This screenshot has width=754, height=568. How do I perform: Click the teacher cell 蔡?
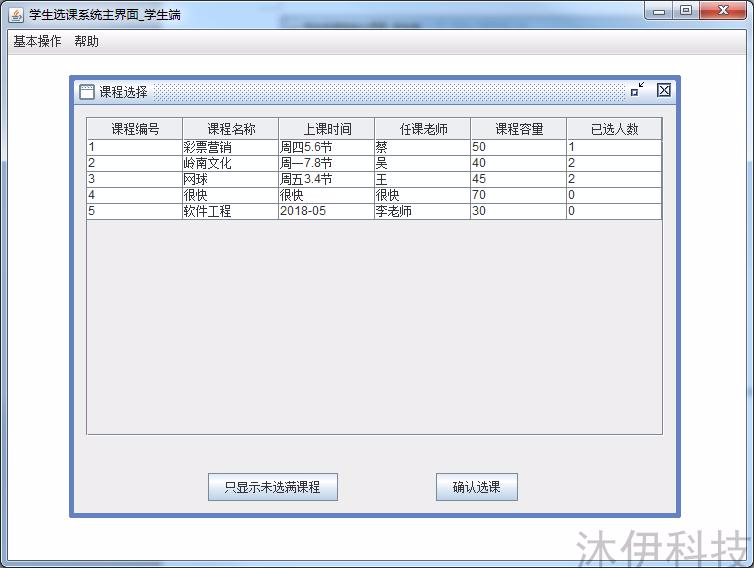422,147
